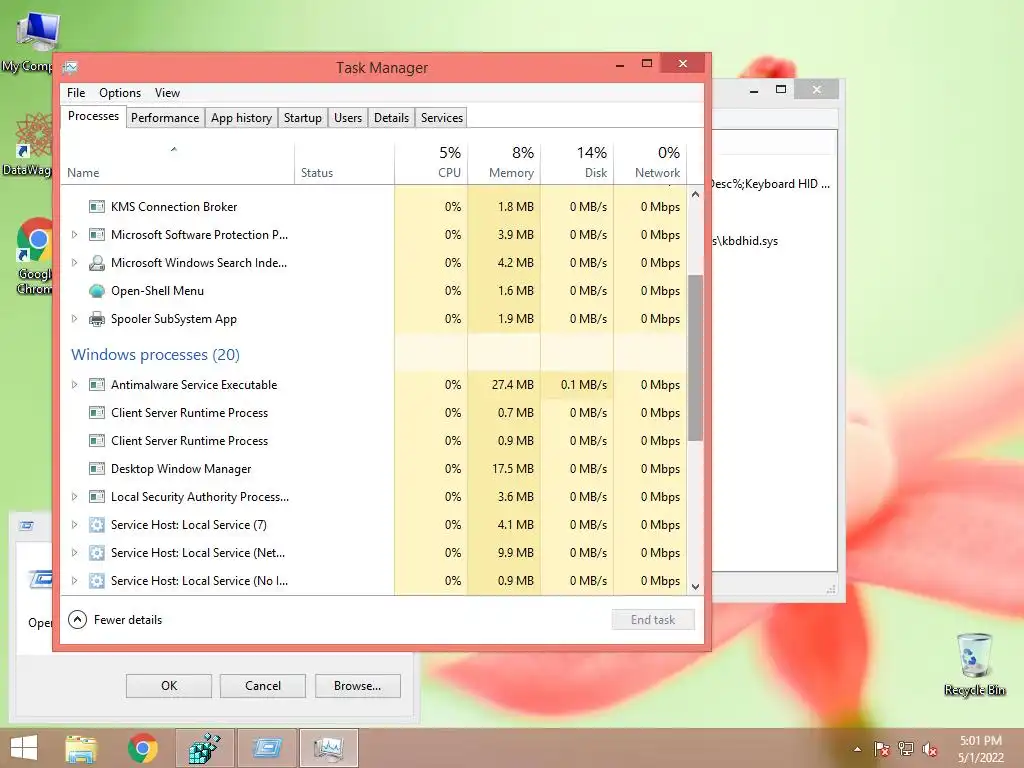The width and height of the screenshot is (1024, 768).
Task: Click the Task Manager taskbar icon
Action: tap(328, 748)
